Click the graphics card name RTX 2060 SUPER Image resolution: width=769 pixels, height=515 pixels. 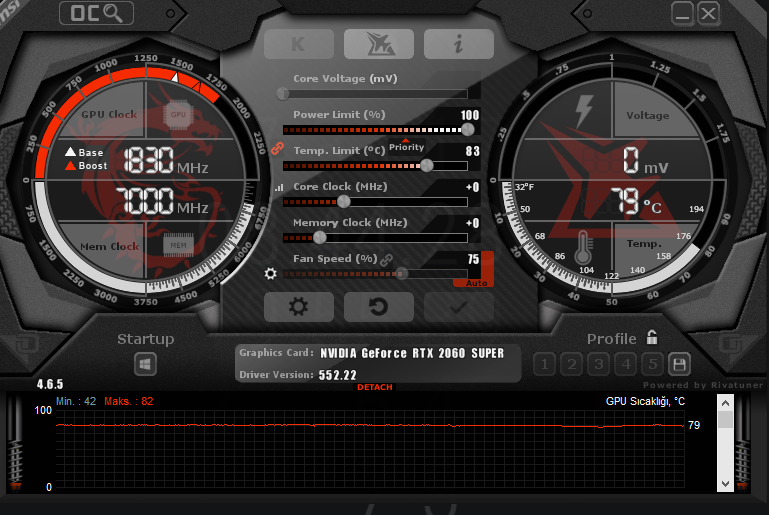(x=412, y=353)
